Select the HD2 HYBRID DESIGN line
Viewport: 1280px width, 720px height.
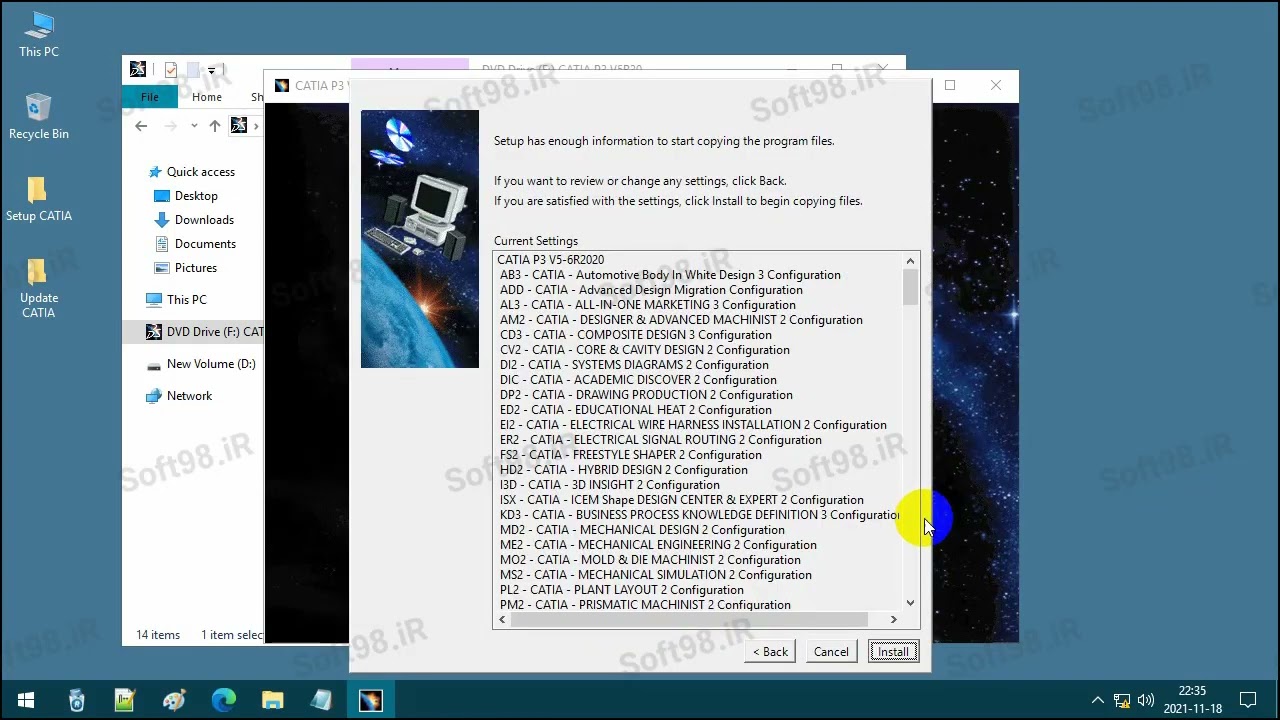click(x=624, y=470)
